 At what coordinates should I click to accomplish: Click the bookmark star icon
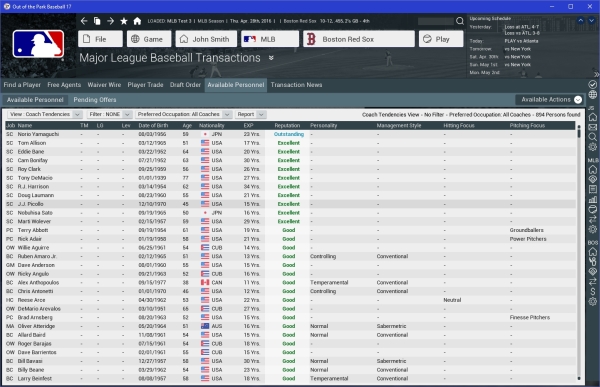point(124,21)
